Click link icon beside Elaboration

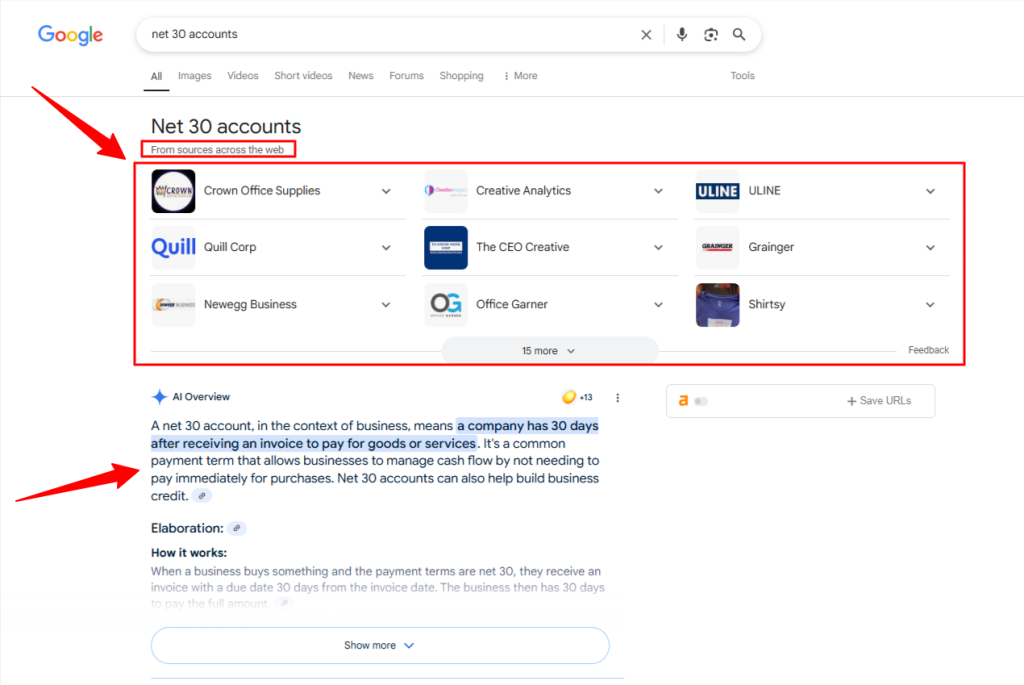pyautogui.click(x=236, y=528)
